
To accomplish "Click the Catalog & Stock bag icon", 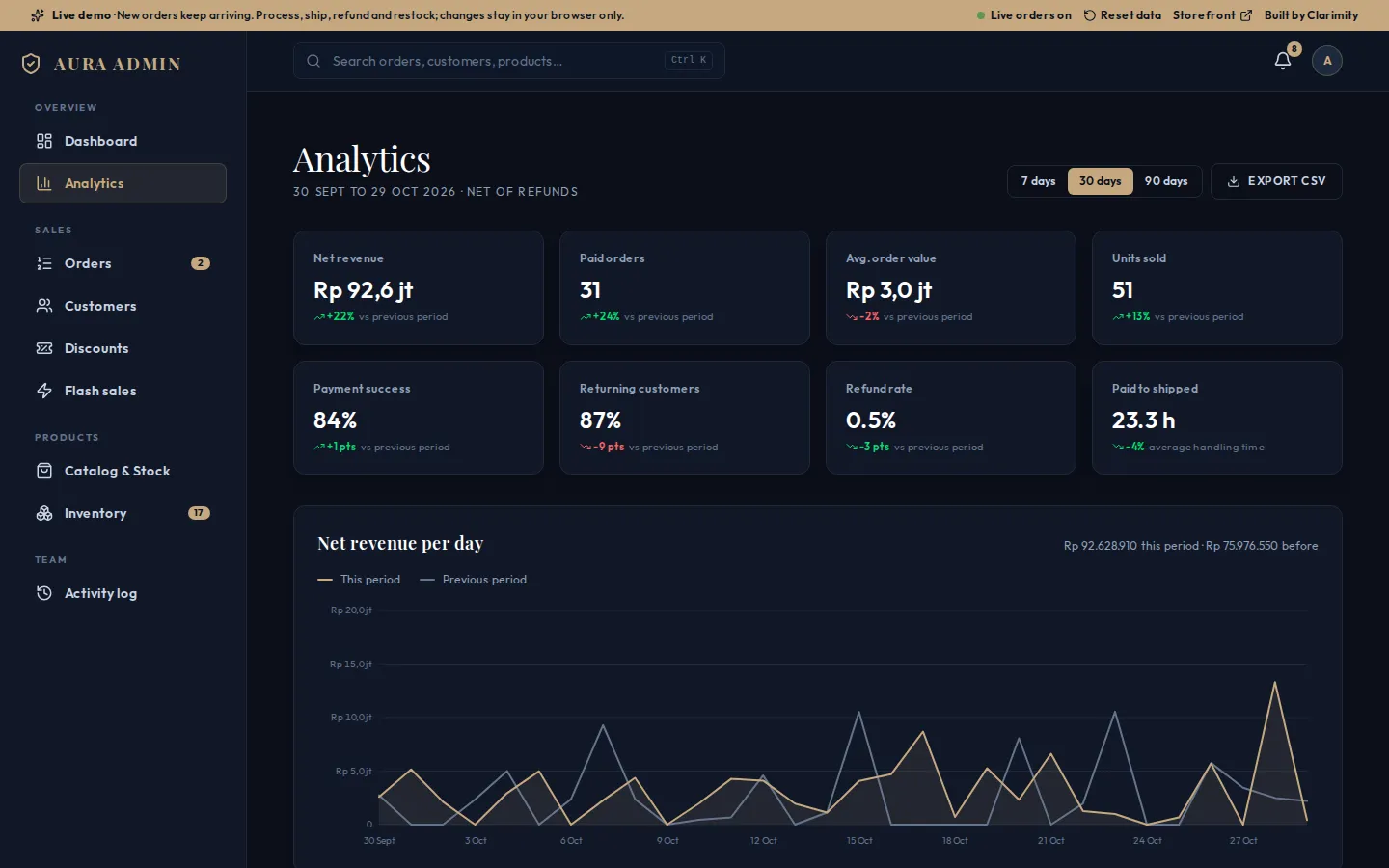I will tap(44, 471).
